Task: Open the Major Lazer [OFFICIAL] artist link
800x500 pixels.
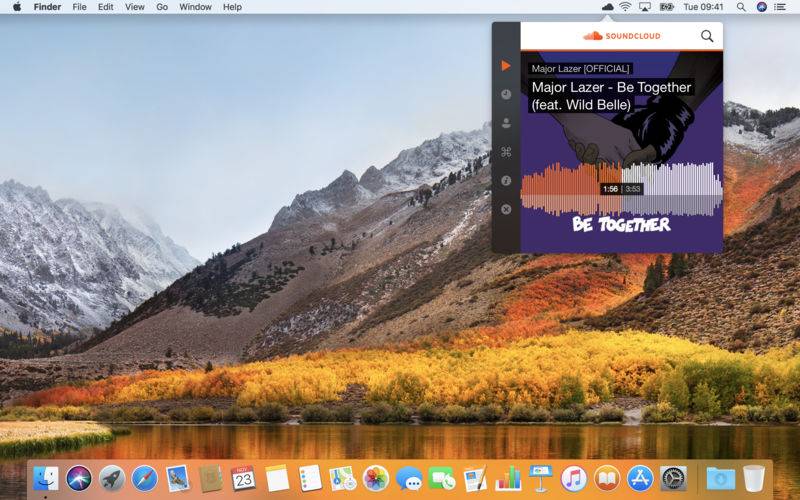Action: tap(580, 68)
